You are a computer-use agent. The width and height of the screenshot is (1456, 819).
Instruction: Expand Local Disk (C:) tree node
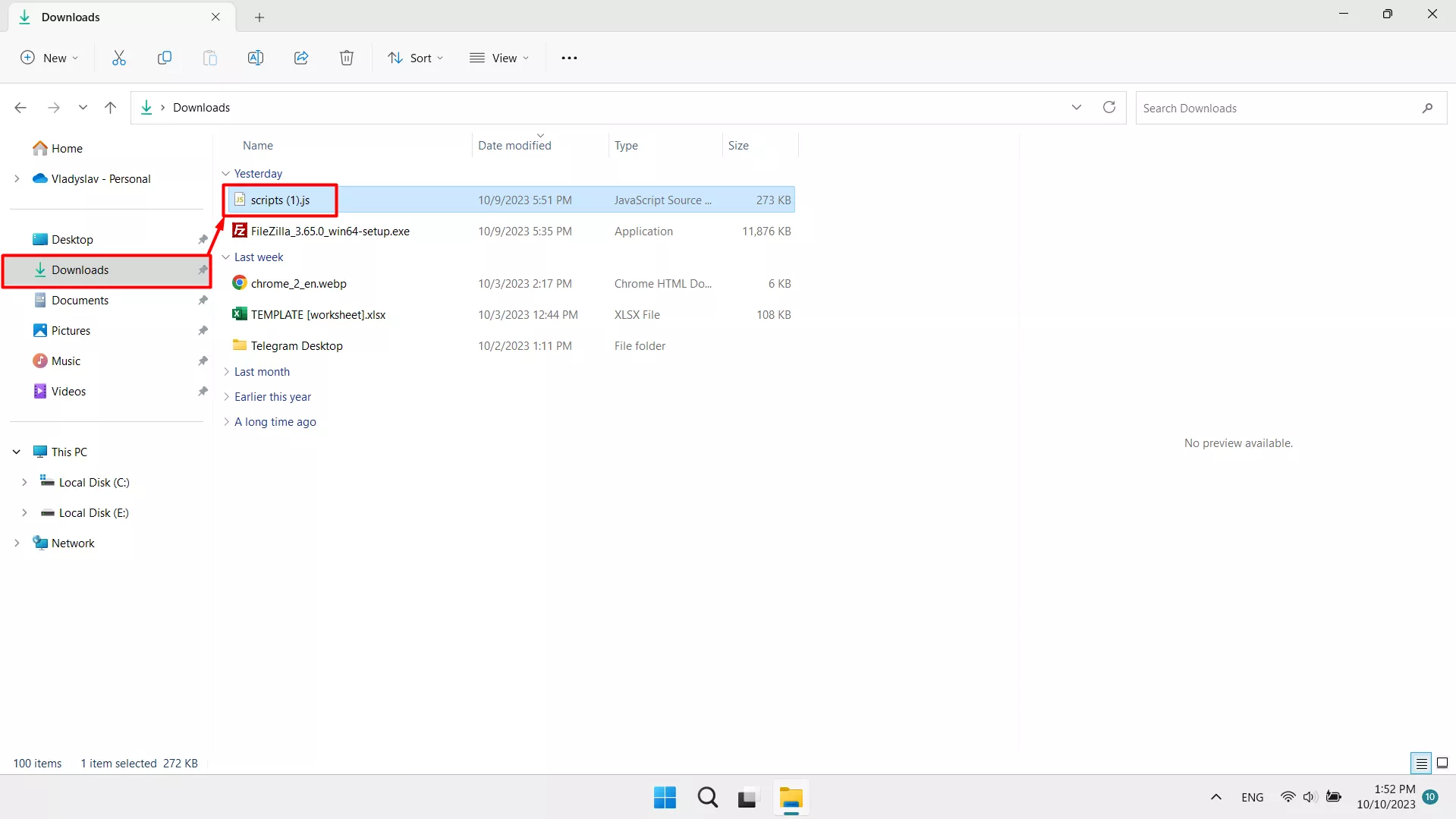[24, 483]
